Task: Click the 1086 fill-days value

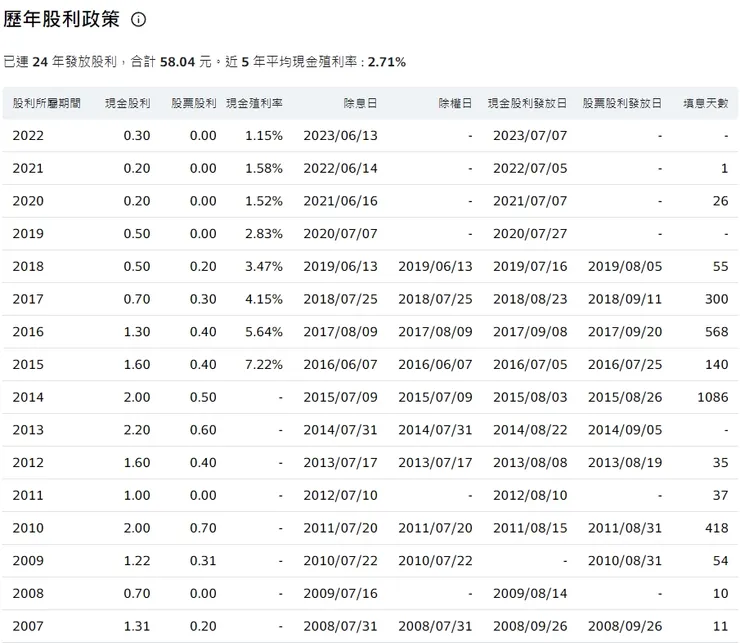Action: pyautogui.click(x=713, y=398)
